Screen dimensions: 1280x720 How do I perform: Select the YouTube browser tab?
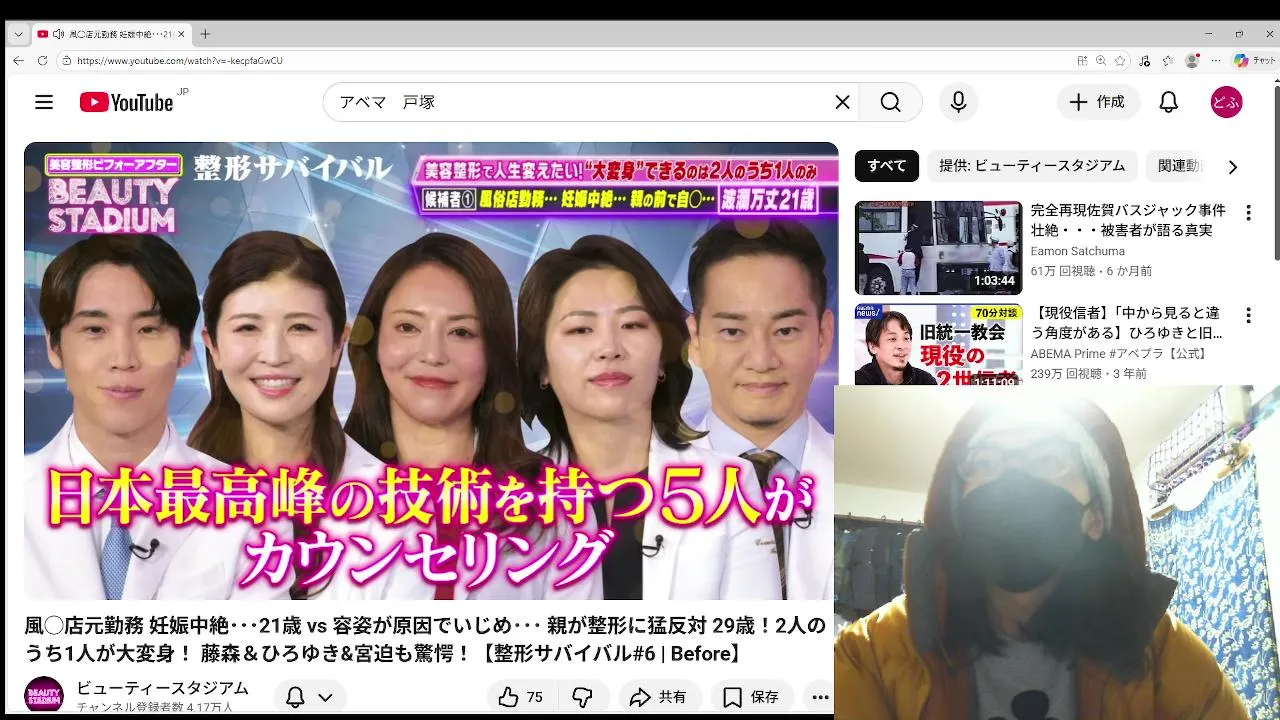[111, 34]
